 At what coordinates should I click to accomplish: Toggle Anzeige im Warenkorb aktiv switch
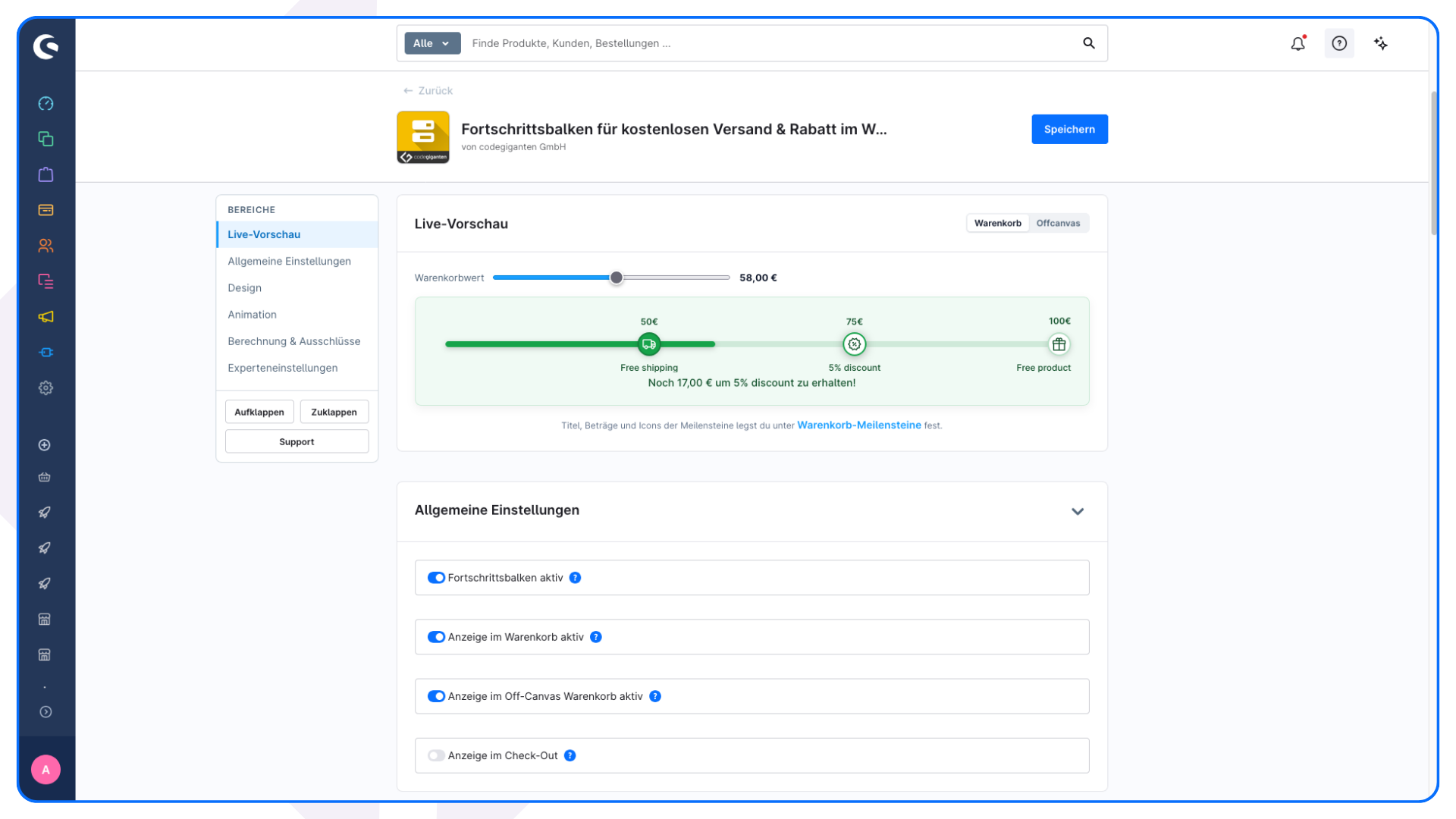coord(436,637)
